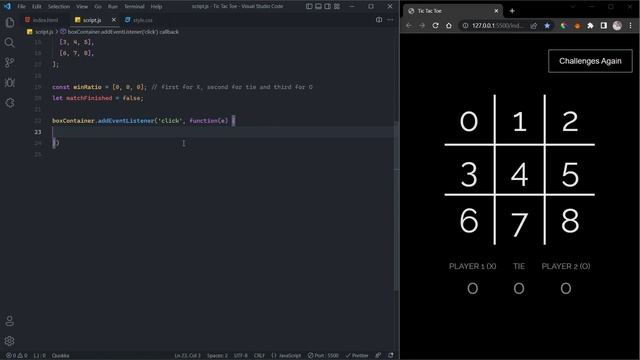Open the Manage gear icon in VS Code

(9, 340)
